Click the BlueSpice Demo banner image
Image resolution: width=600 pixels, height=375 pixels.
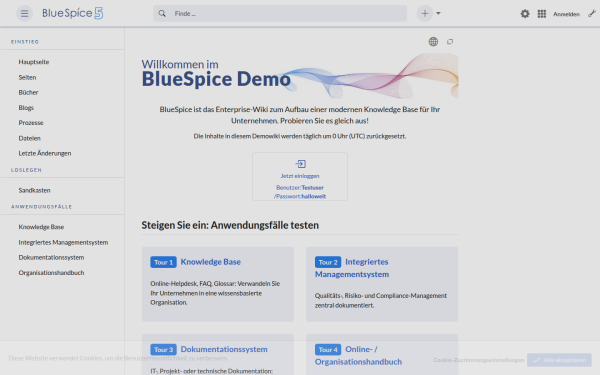[x=300, y=76]
